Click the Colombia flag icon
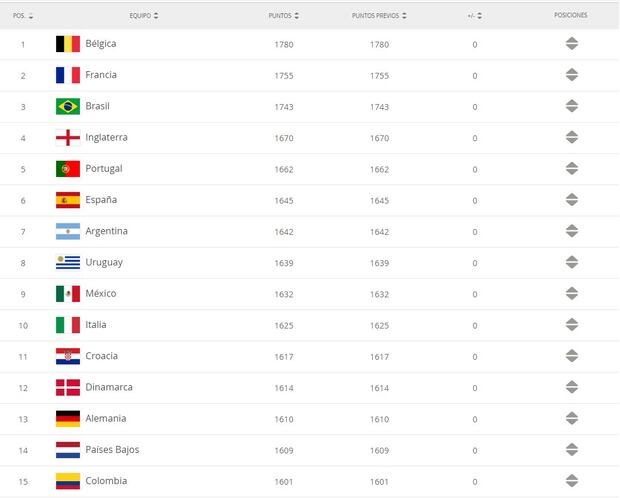This screenshot has height=498, width=620. (x=68, y=481)
